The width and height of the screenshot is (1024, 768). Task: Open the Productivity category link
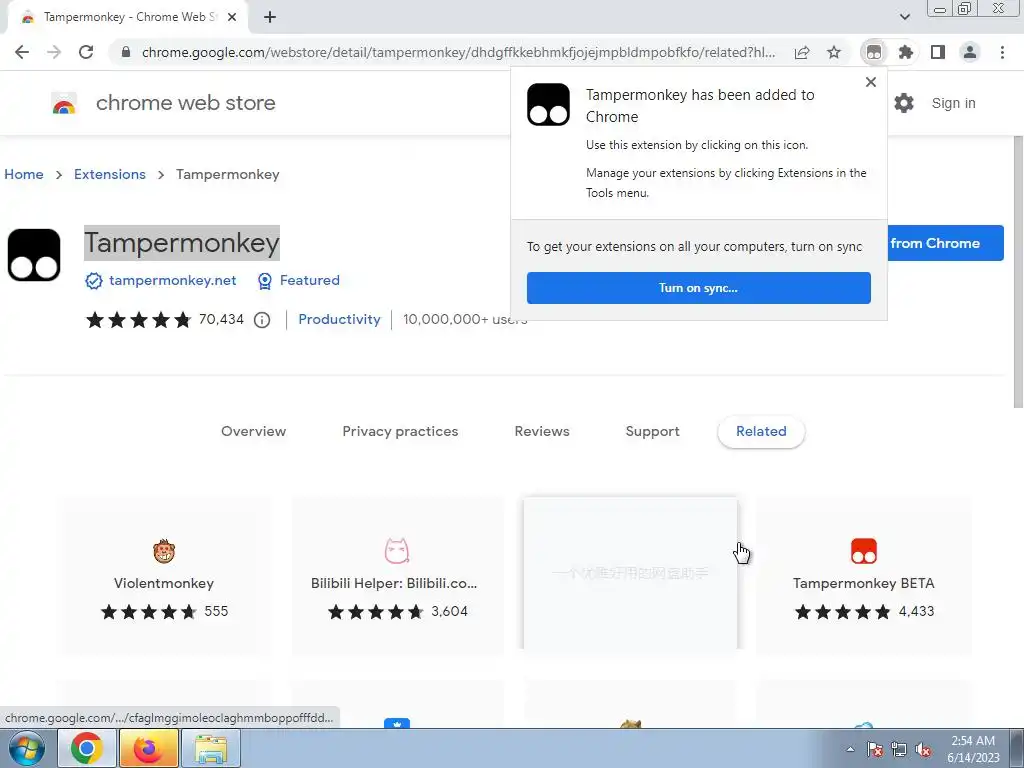[340, 319]
